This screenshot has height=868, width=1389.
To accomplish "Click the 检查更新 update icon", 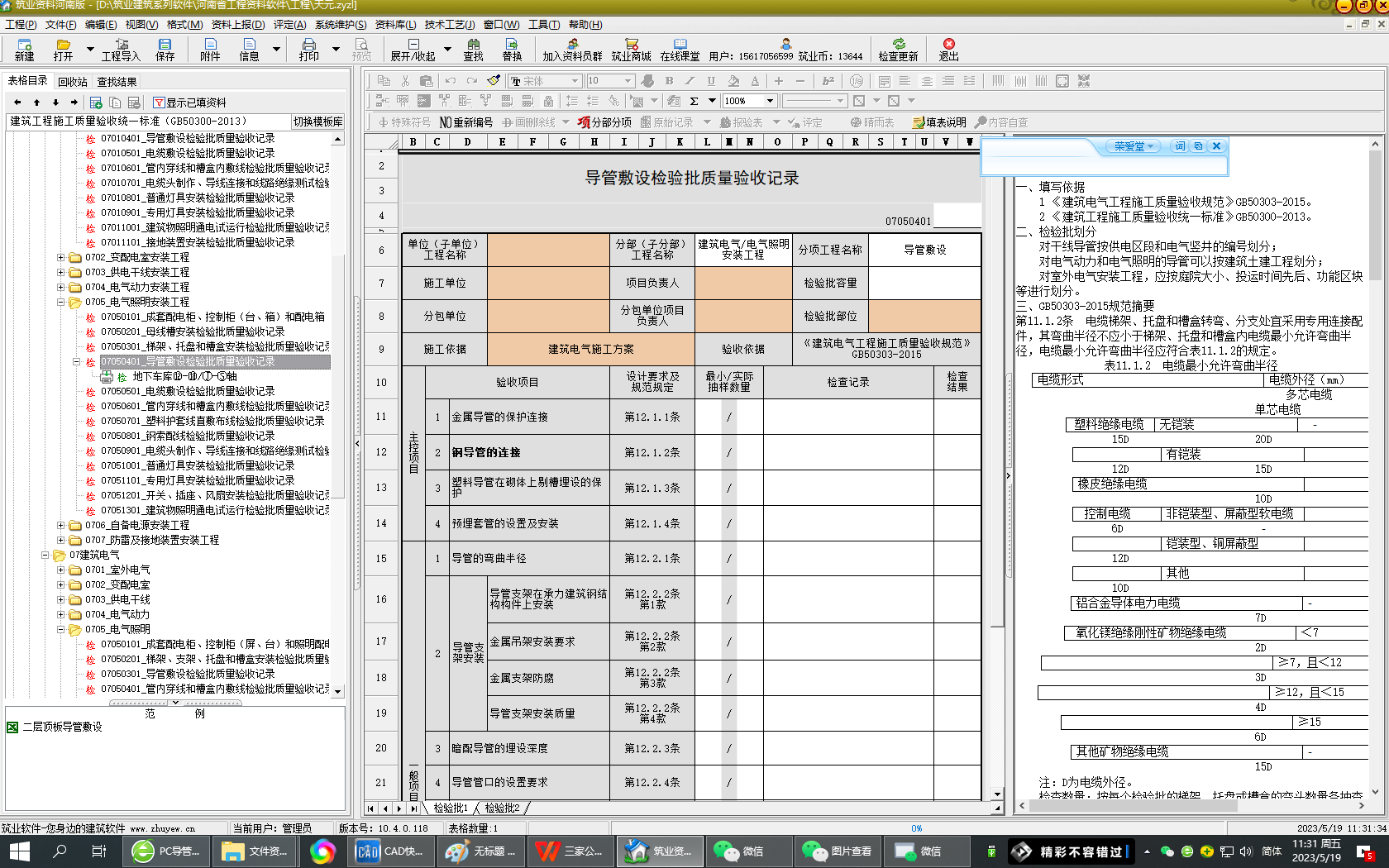I will 898,50.
